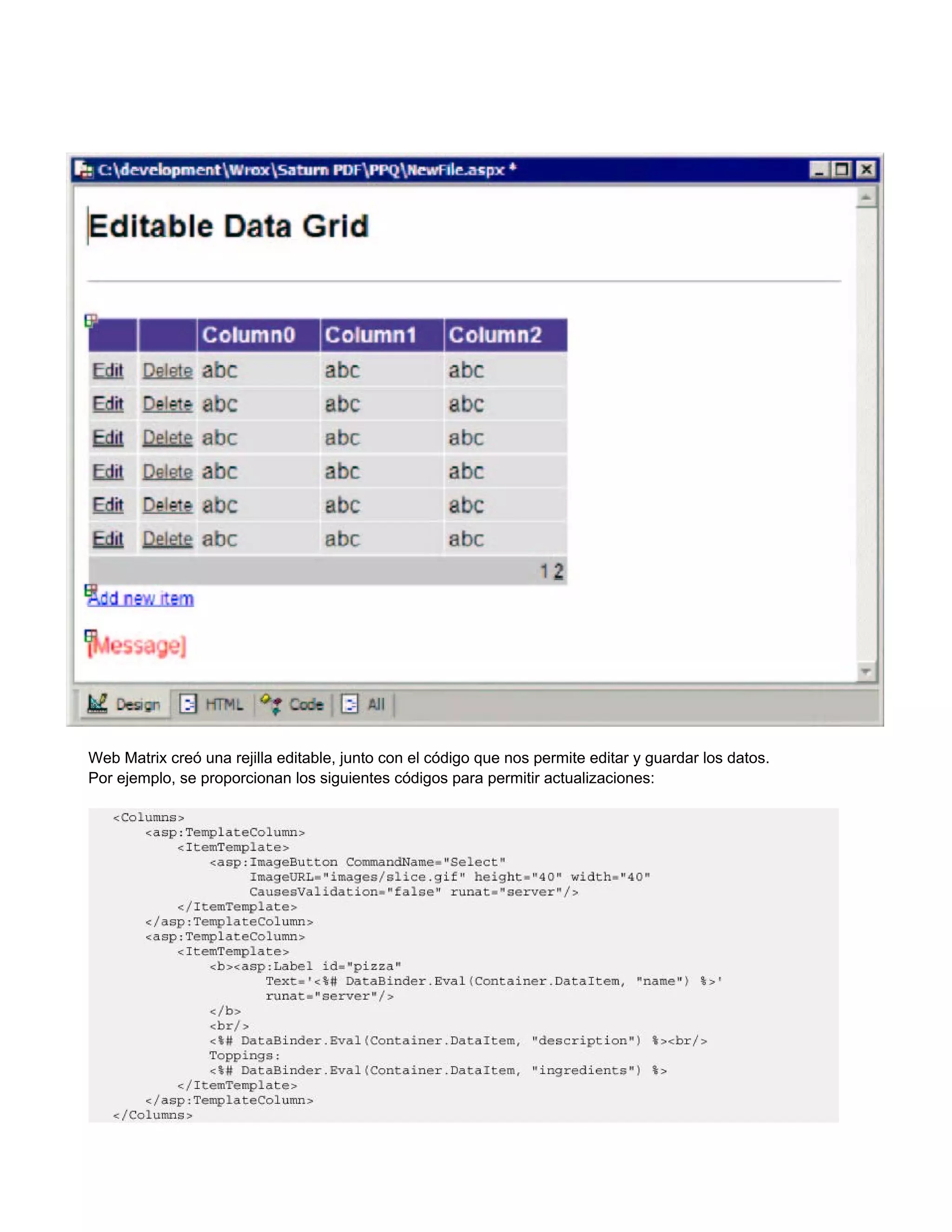This screenshot has width=952, height=1232.
Task: Click the Code tab icon
Action: click(271, 703)
